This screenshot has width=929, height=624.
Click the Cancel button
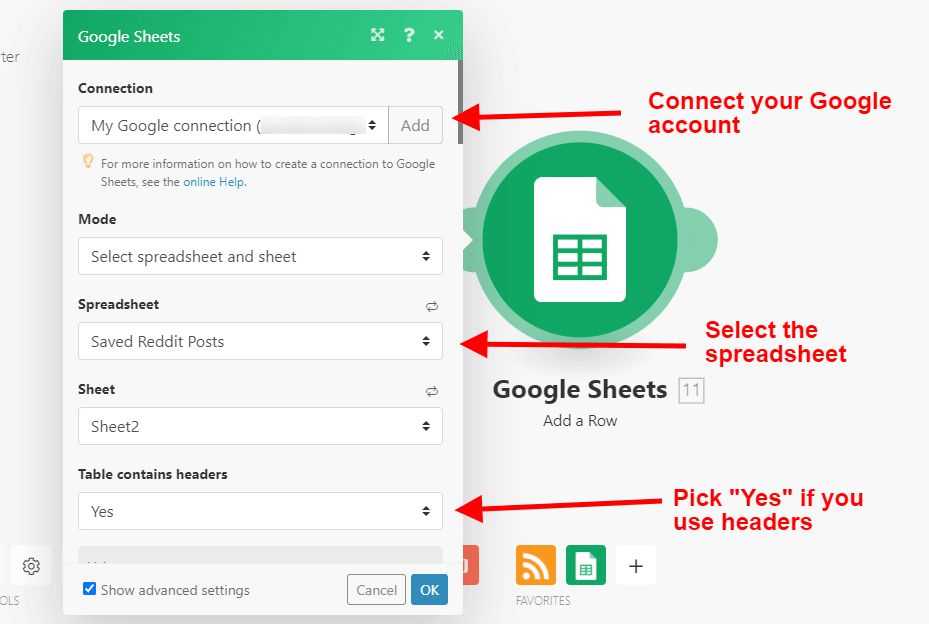click(376, 590)
